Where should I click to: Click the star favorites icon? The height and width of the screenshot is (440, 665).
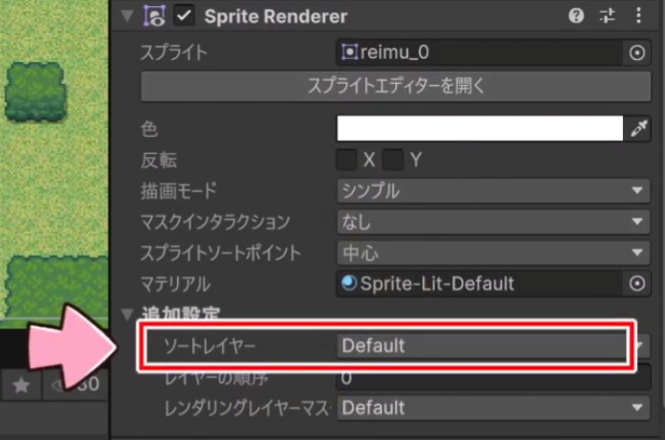click(21, 385)
